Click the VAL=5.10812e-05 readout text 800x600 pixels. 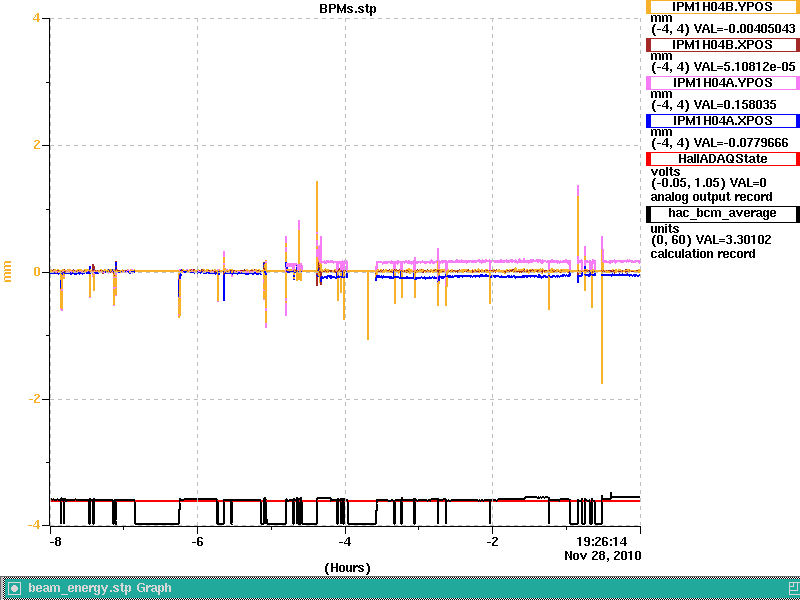click(x=744, y=67)
